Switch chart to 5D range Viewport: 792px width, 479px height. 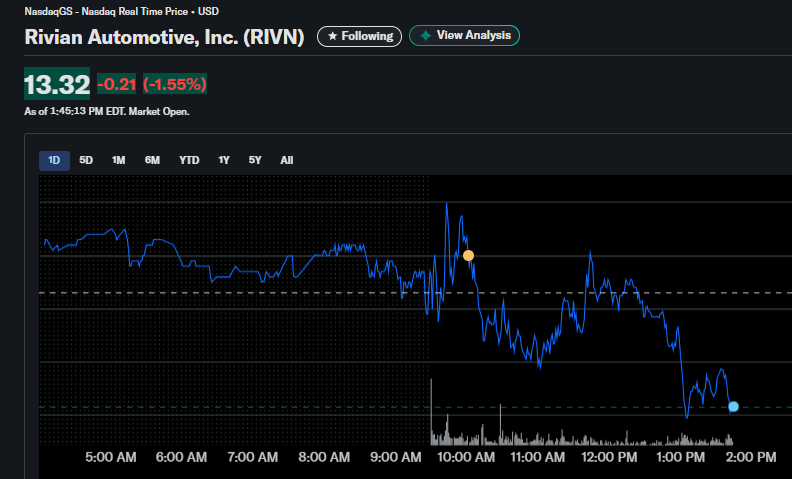click(86, 161)
